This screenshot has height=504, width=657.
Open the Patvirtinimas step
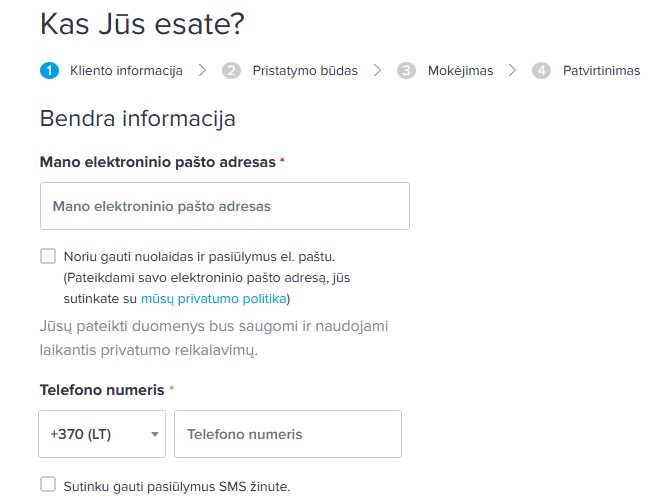[600, 70]
